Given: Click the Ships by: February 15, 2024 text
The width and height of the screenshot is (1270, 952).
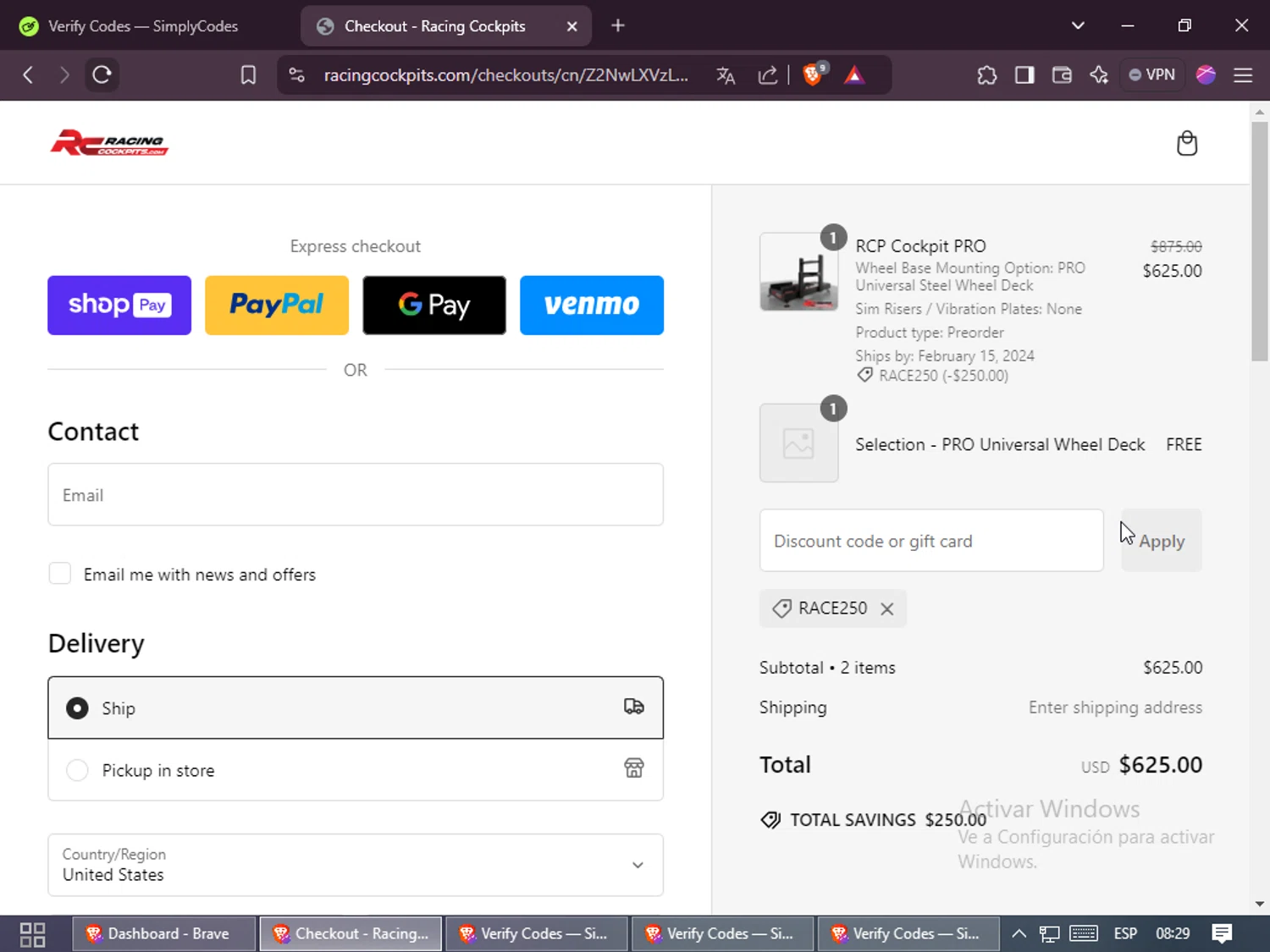Looking at the screenshot, I should (945, 355).
